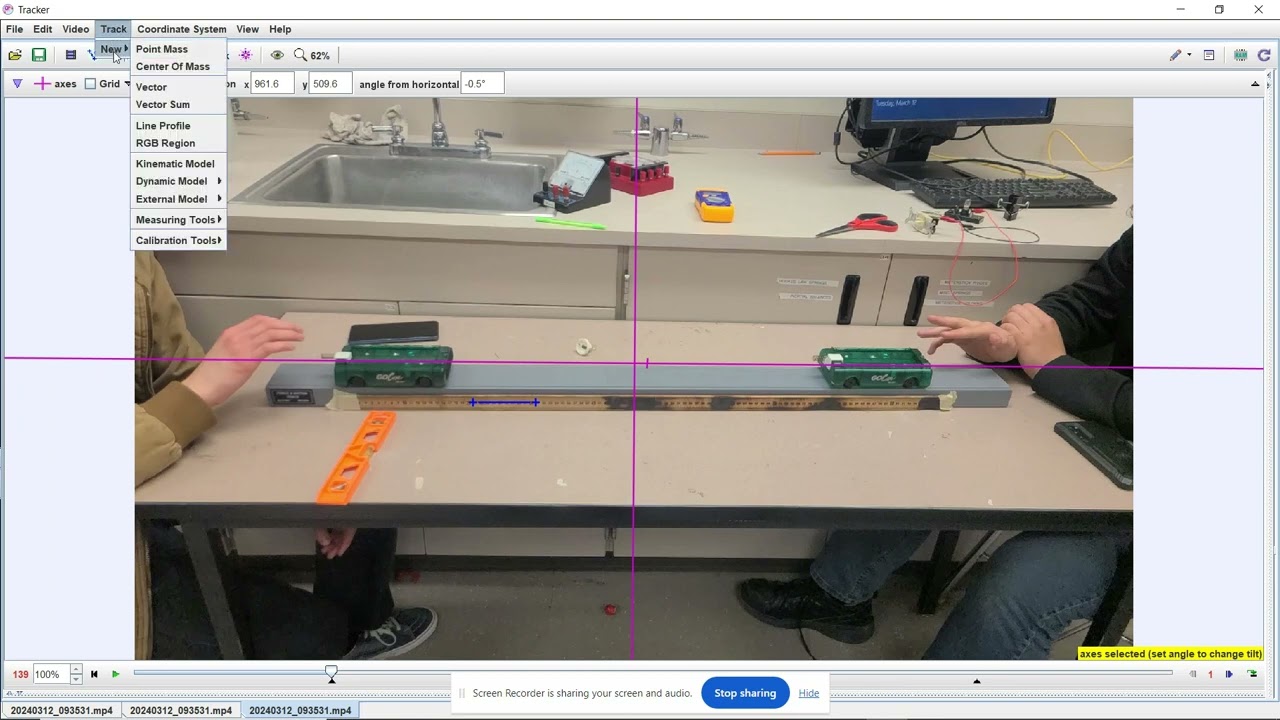Screen dimensions: 1280x720
Task: Choose Vector Sum from the menu
Action: coord(178,105)
